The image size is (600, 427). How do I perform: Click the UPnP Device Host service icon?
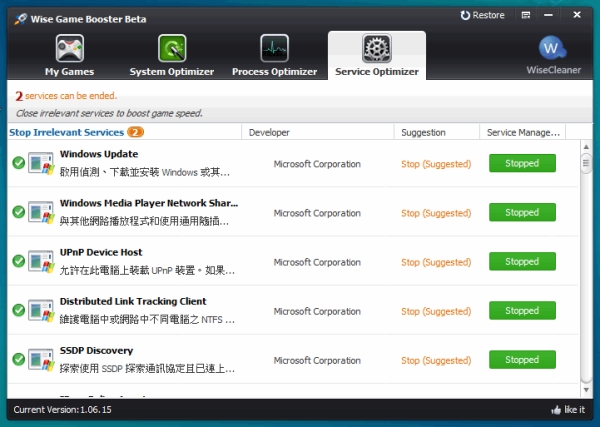tap(41, 261)
